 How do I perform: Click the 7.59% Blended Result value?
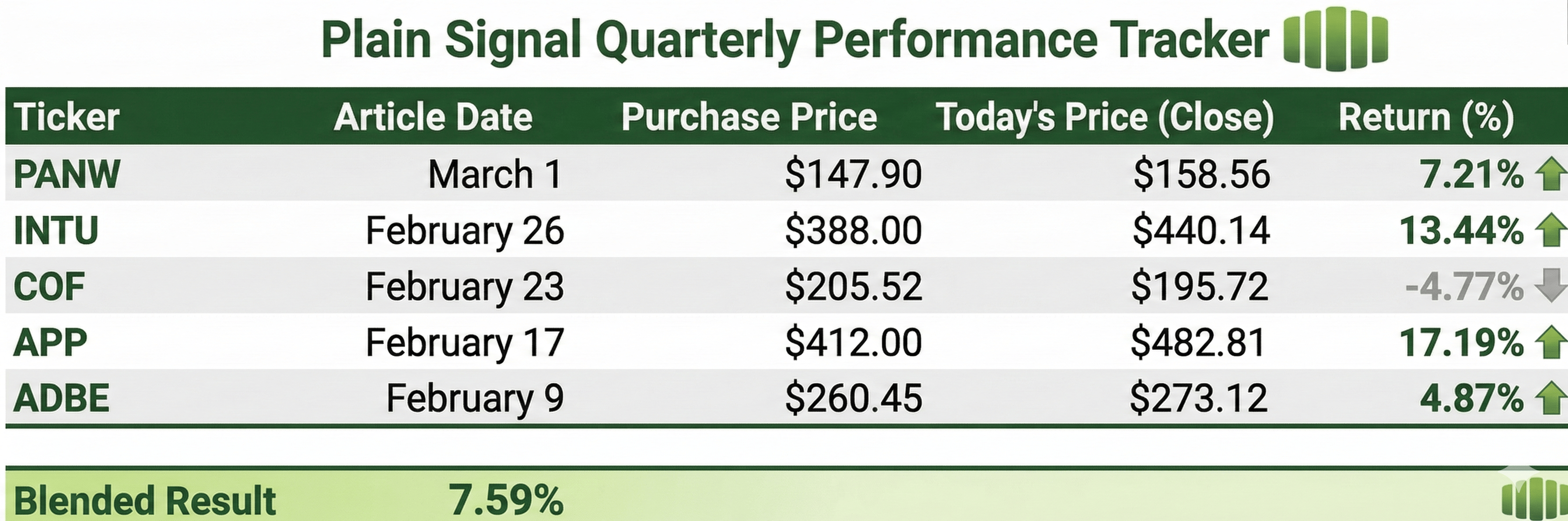(506, 500)
